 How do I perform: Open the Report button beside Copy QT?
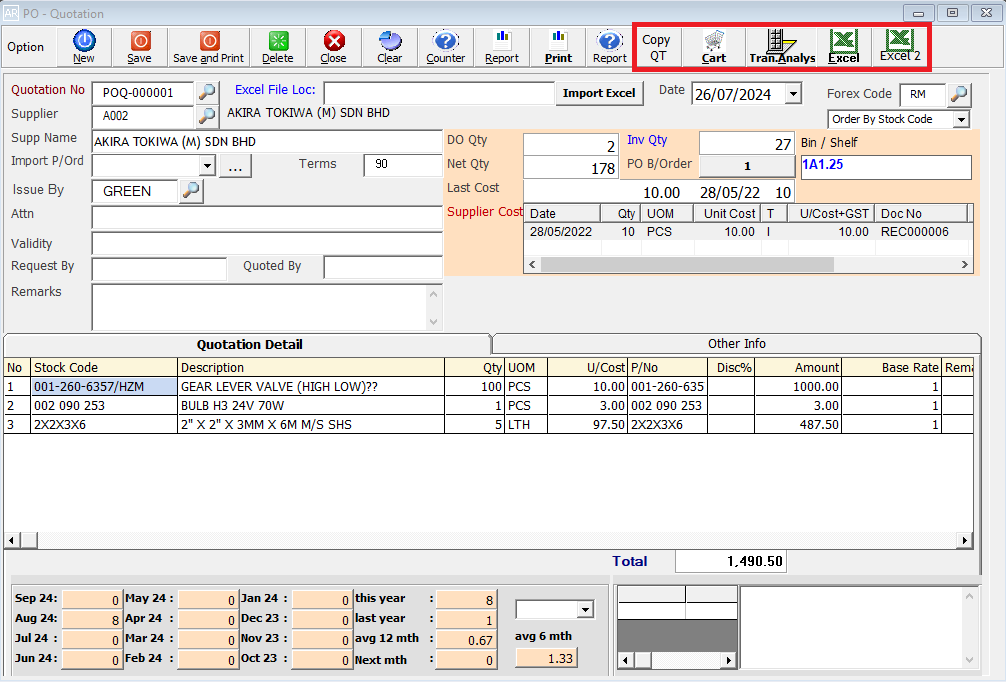pos(610,47)
